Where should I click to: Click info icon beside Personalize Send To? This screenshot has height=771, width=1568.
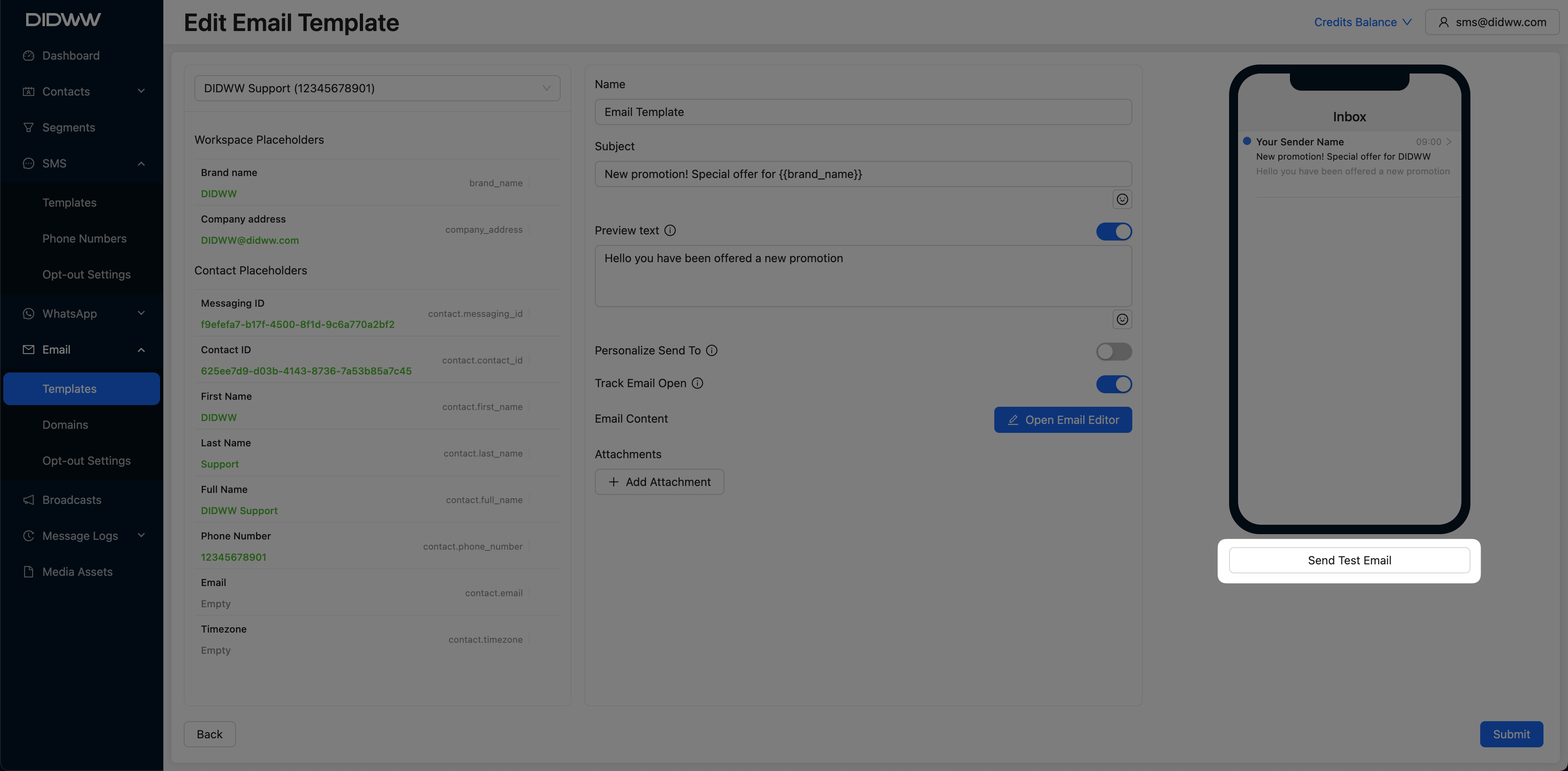tap(712, 350)
